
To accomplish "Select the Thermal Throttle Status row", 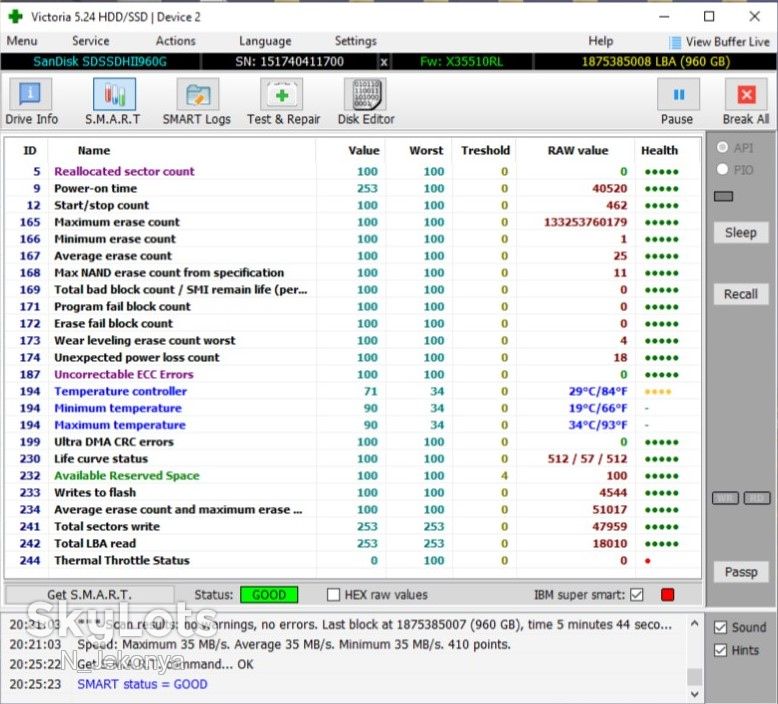I will tap(352, 561).
